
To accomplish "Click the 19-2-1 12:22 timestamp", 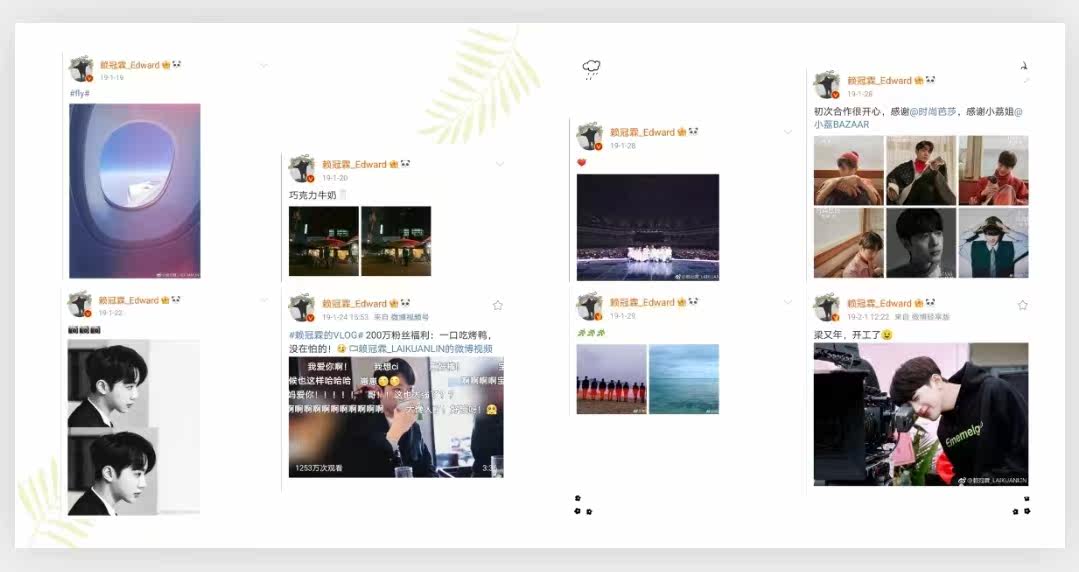I will [x=868, y=317].
